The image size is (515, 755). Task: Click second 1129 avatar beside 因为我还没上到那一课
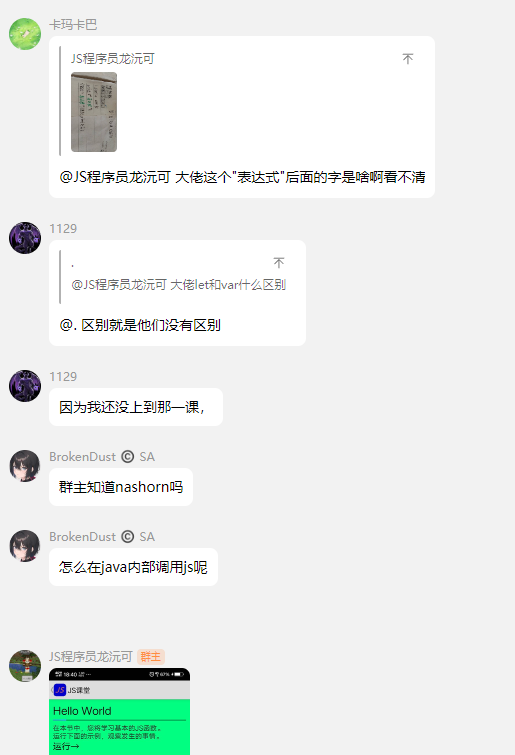pyautogui.click(x=25, y=386)
